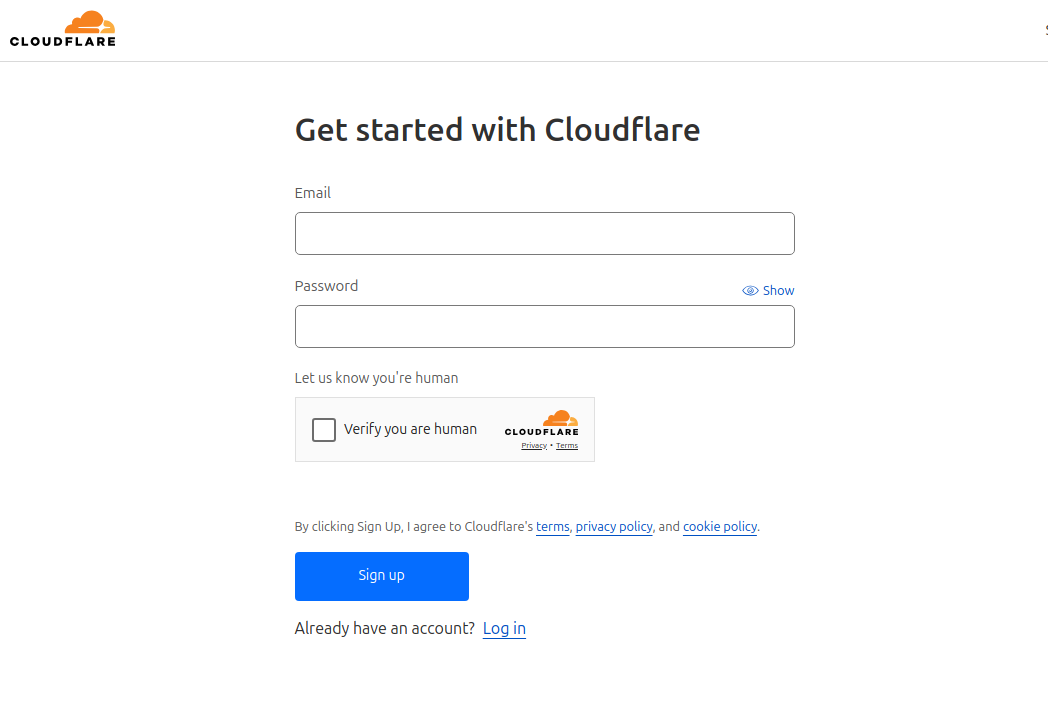Click the Email field label
Viewport: 1048px width, 701px height.
(x=313, y=193)
